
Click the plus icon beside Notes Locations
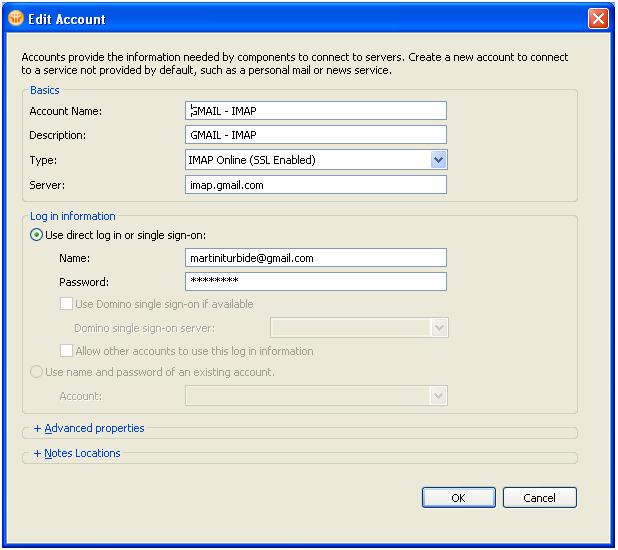37,453
